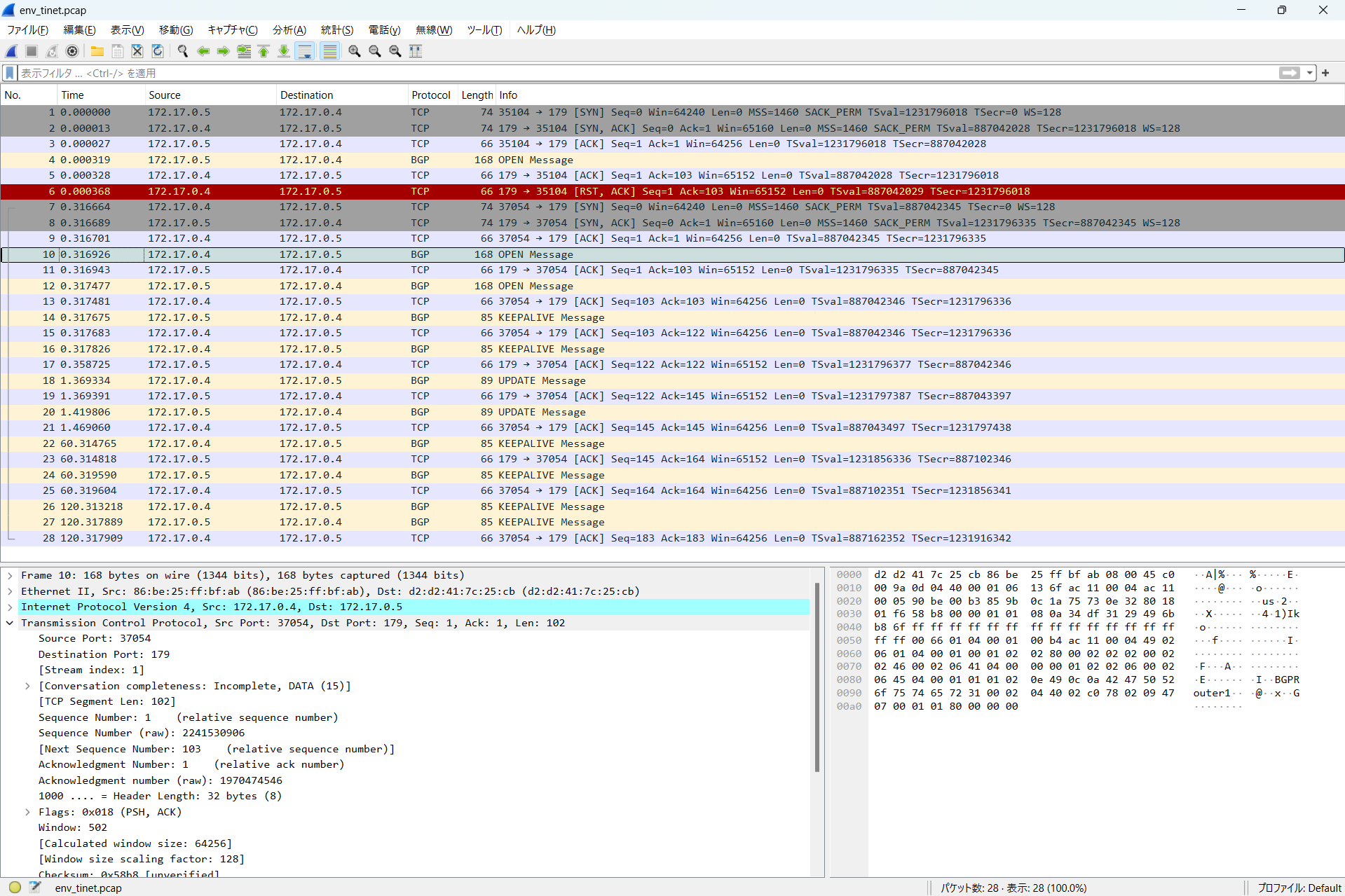Sort by the Protocol column header

(x=432, y=95)
